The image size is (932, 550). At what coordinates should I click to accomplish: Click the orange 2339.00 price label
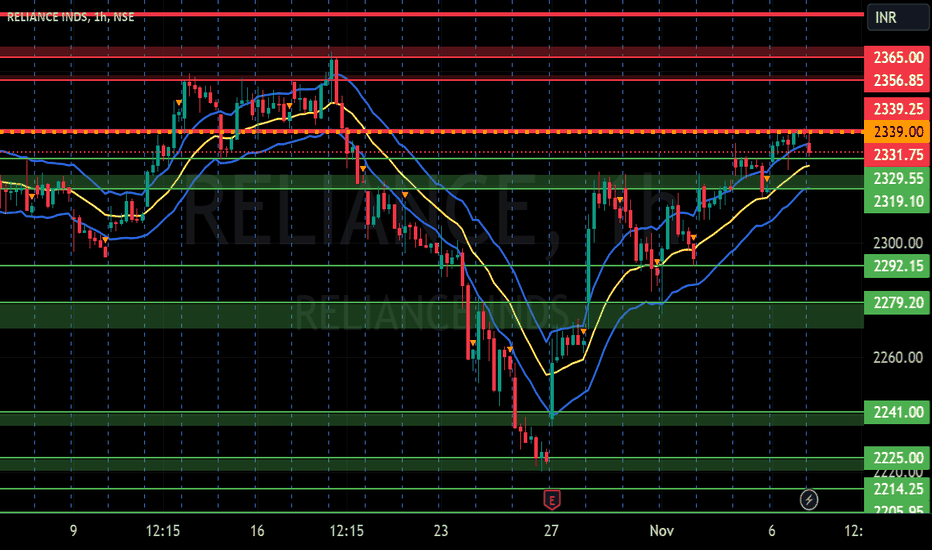click(898, 131)
